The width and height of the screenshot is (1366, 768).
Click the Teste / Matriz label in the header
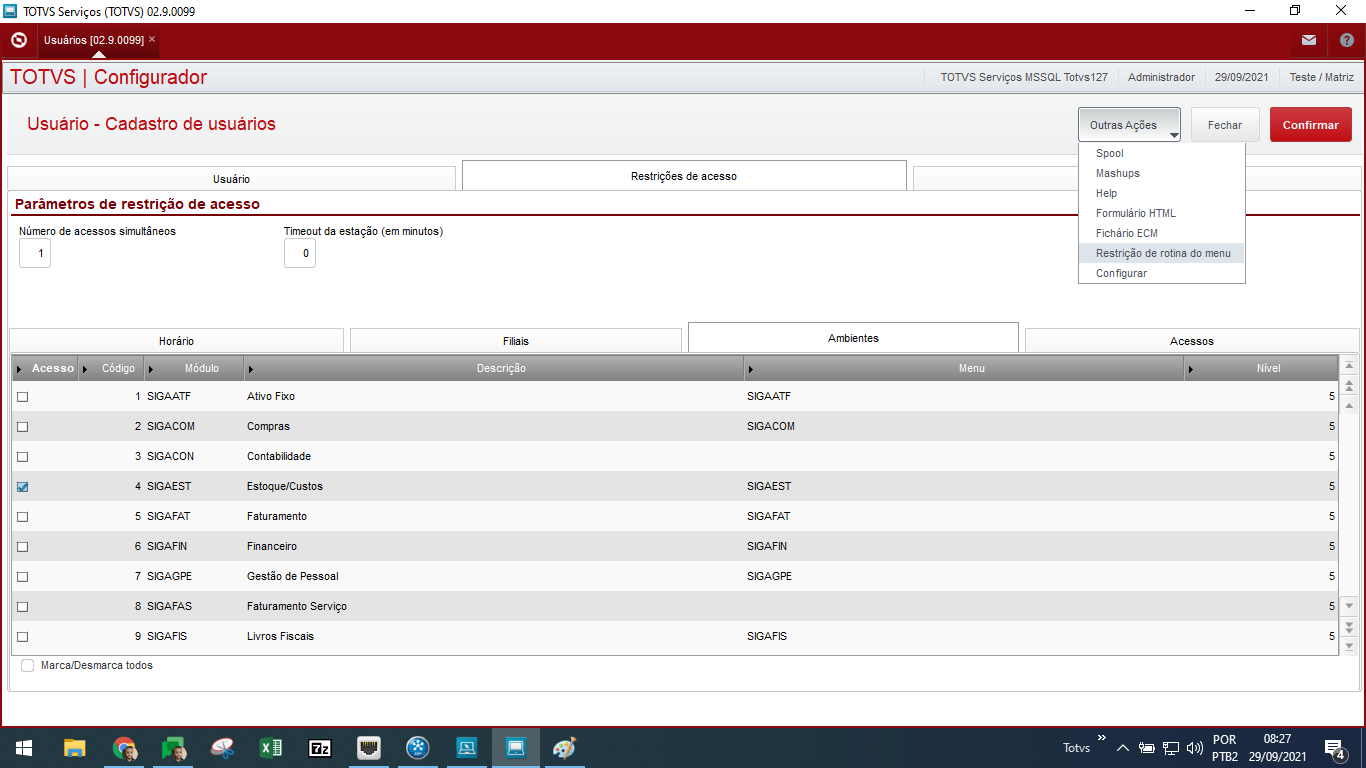click(x=1321, y=77)
